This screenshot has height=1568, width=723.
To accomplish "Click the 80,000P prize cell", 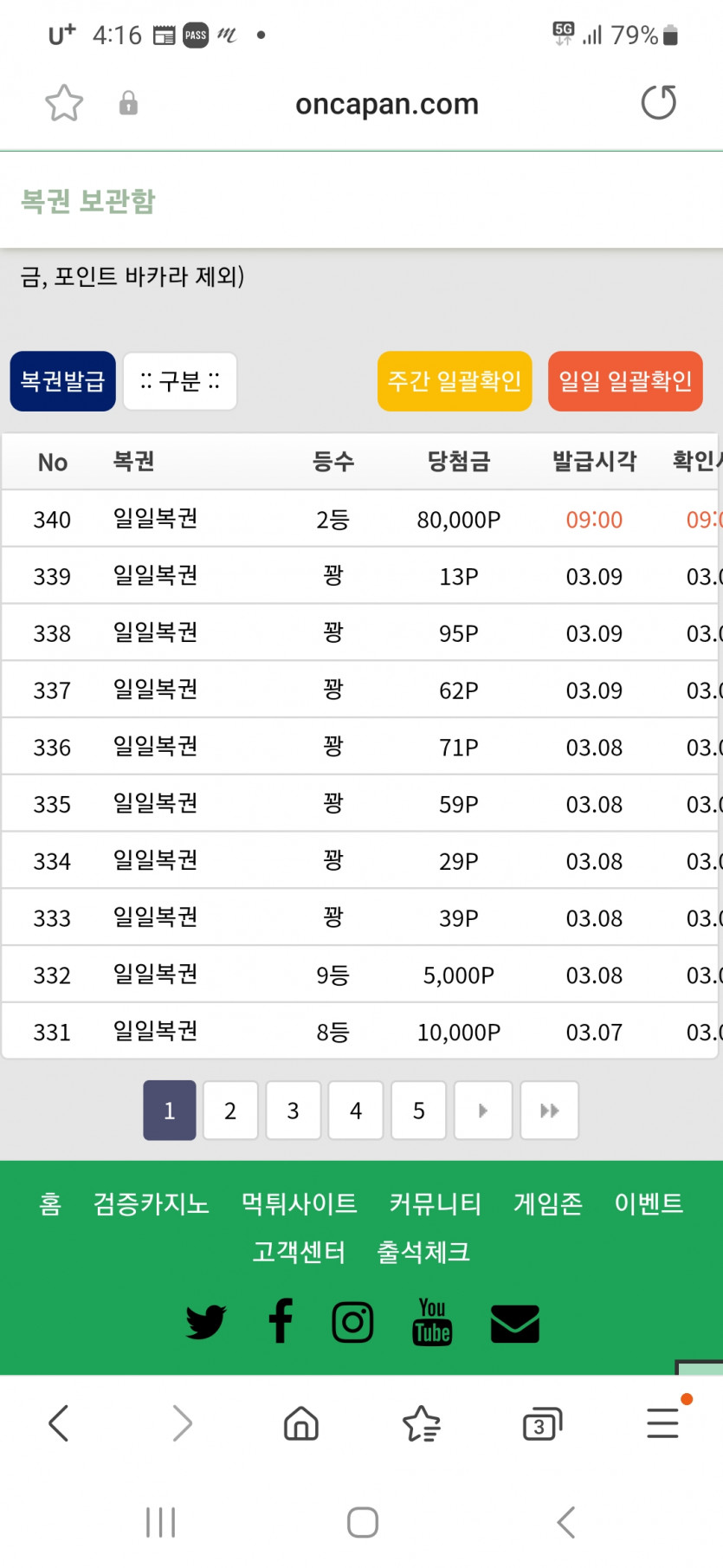I will 459,520.
